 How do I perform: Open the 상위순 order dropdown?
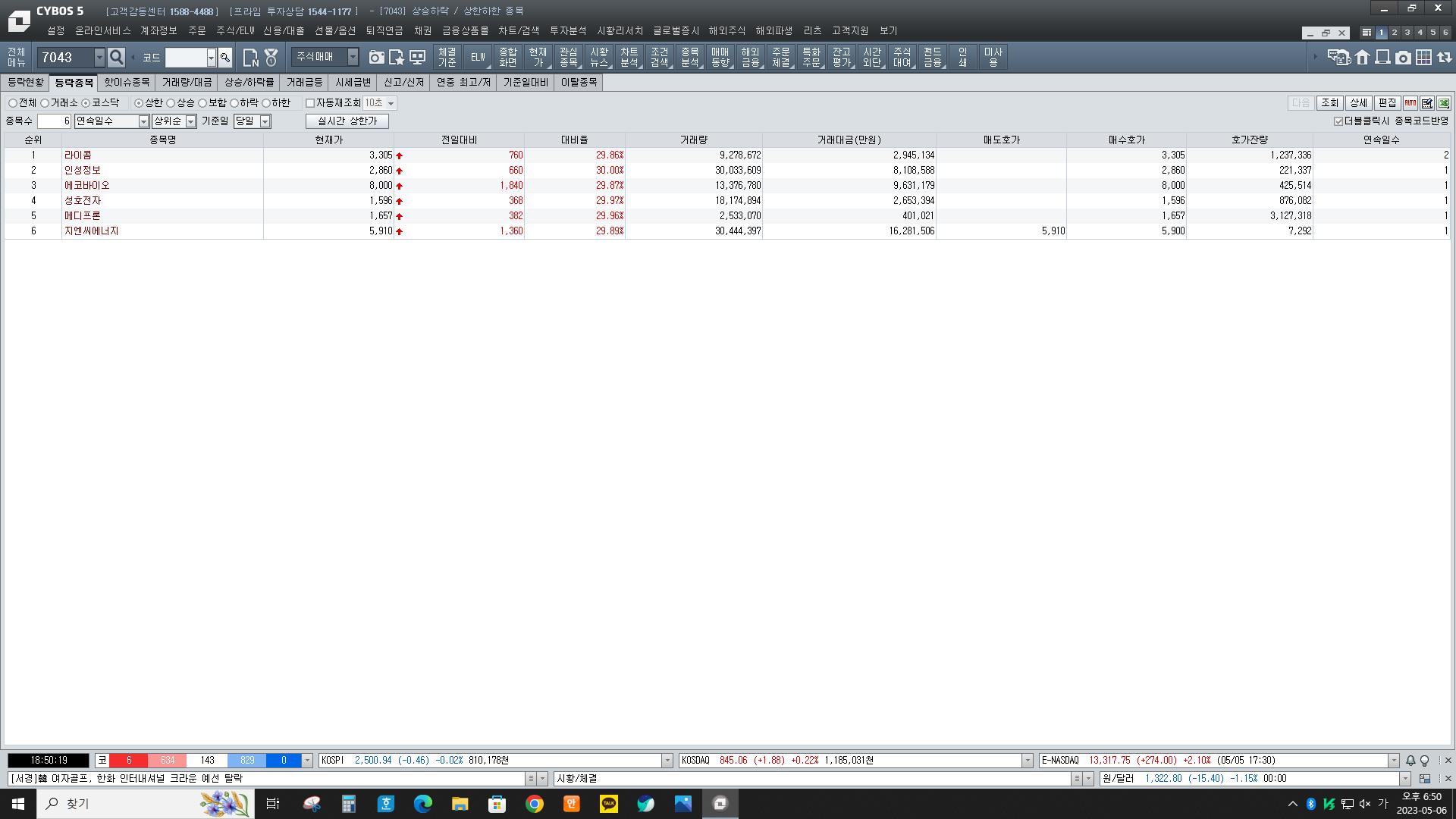click(x=191, y=121)
